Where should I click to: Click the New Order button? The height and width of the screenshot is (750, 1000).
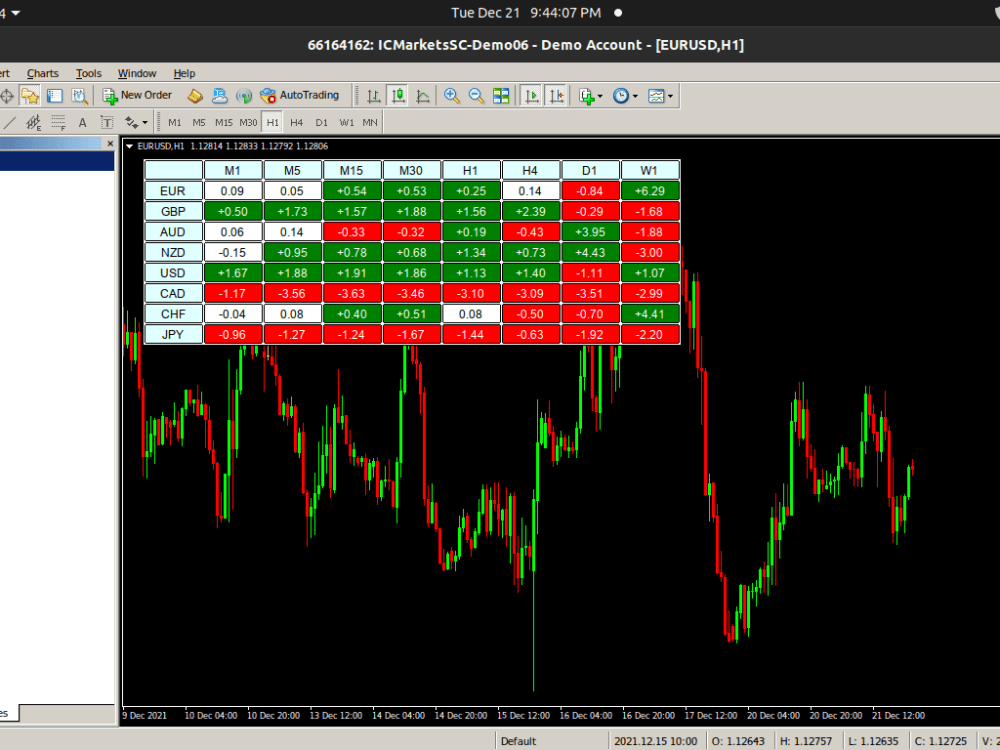[x=137, y=96]
